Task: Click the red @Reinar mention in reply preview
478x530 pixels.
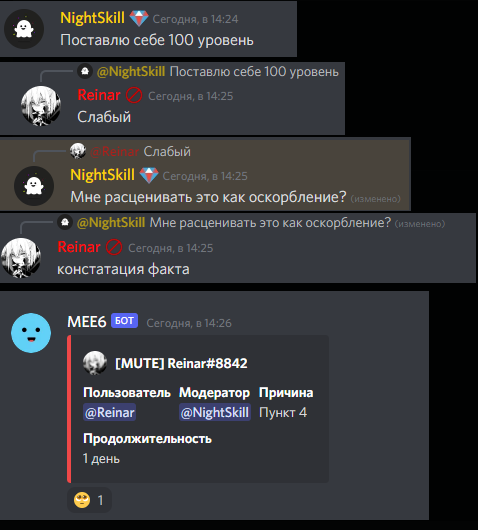Action: pyautogui.click(x=115, y=152)
